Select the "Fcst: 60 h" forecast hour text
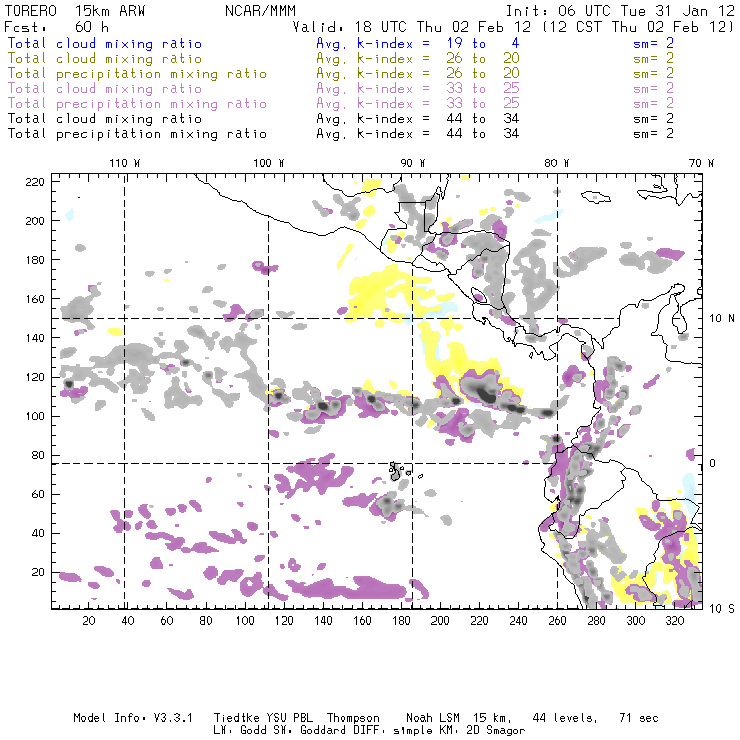The height and width of the screenshot is (740, 740). (x=57, y=27)
